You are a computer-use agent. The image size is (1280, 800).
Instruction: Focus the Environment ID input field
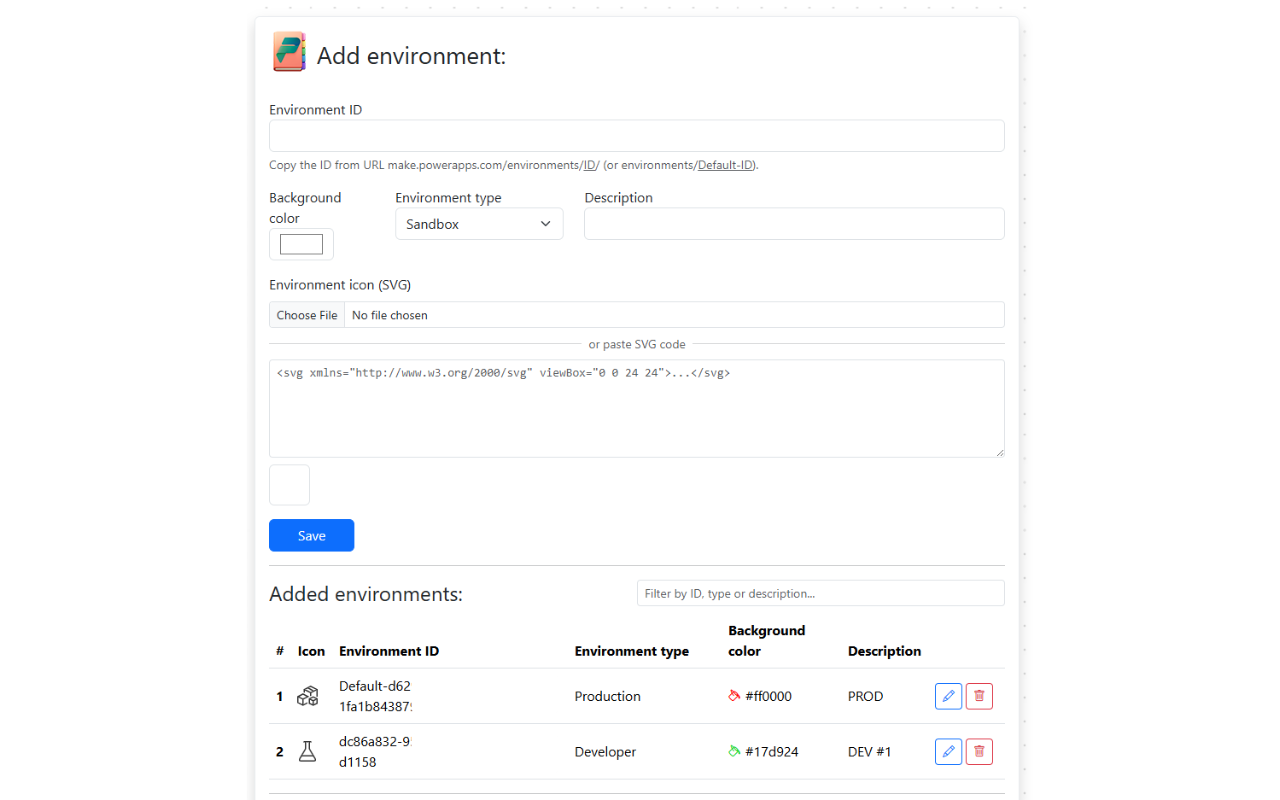tap(637, 136)
